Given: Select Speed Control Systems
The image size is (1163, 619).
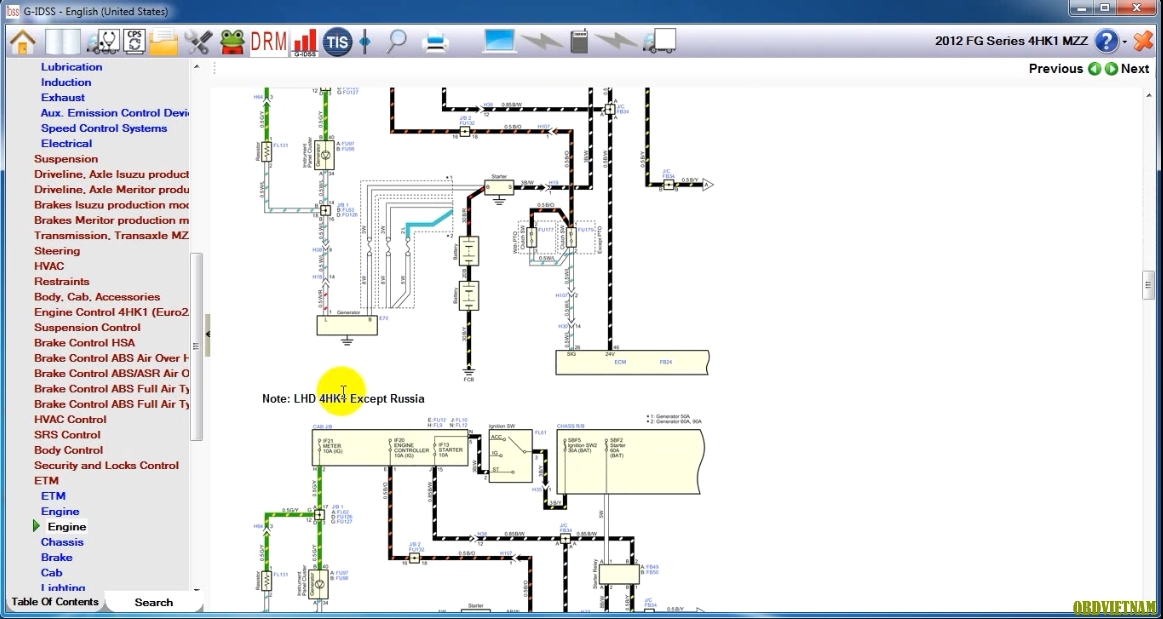Looking at the screenshot, I should pos(104,128).
